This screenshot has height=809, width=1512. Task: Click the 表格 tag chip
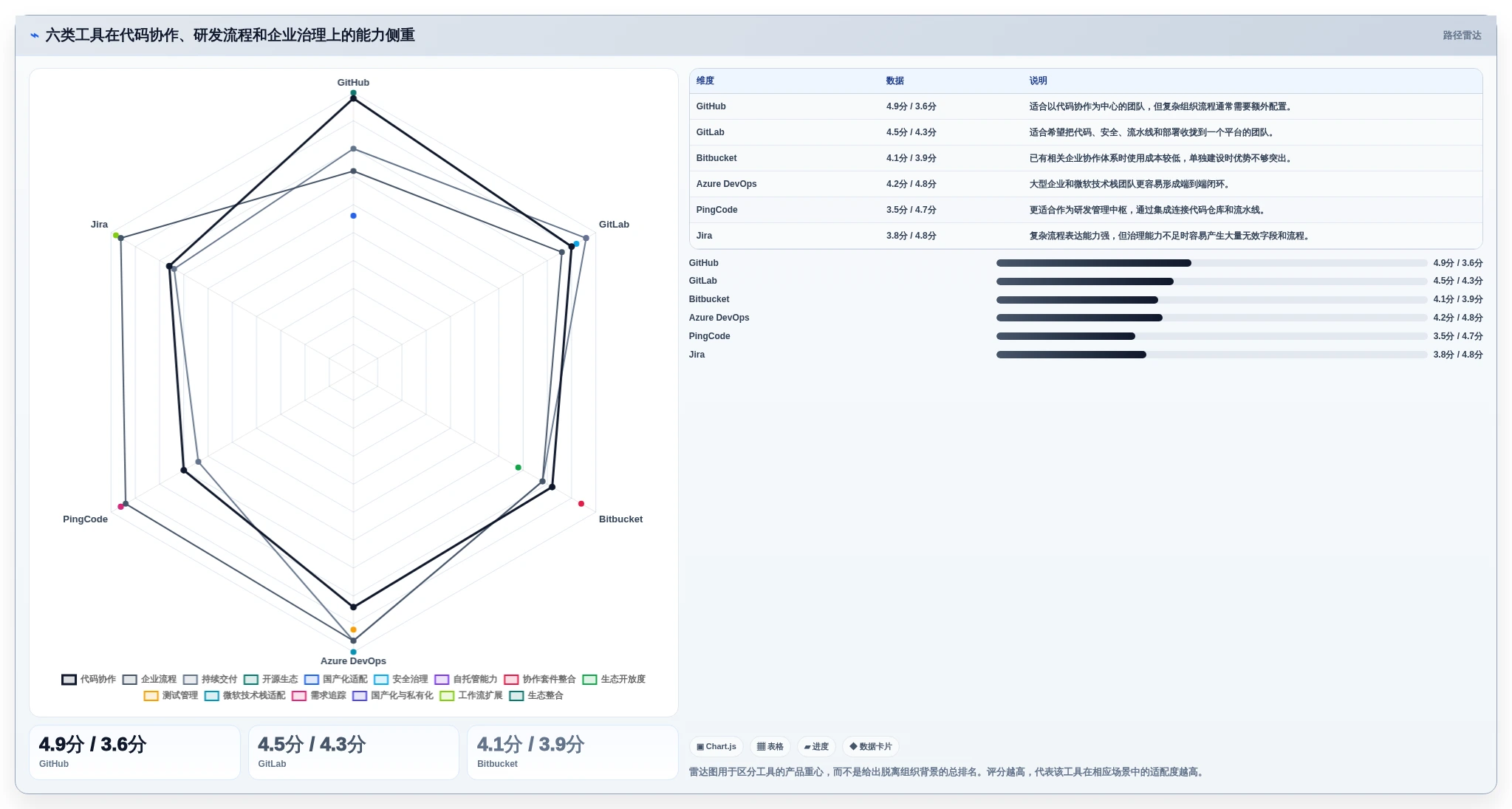click(x=770, y=747)
